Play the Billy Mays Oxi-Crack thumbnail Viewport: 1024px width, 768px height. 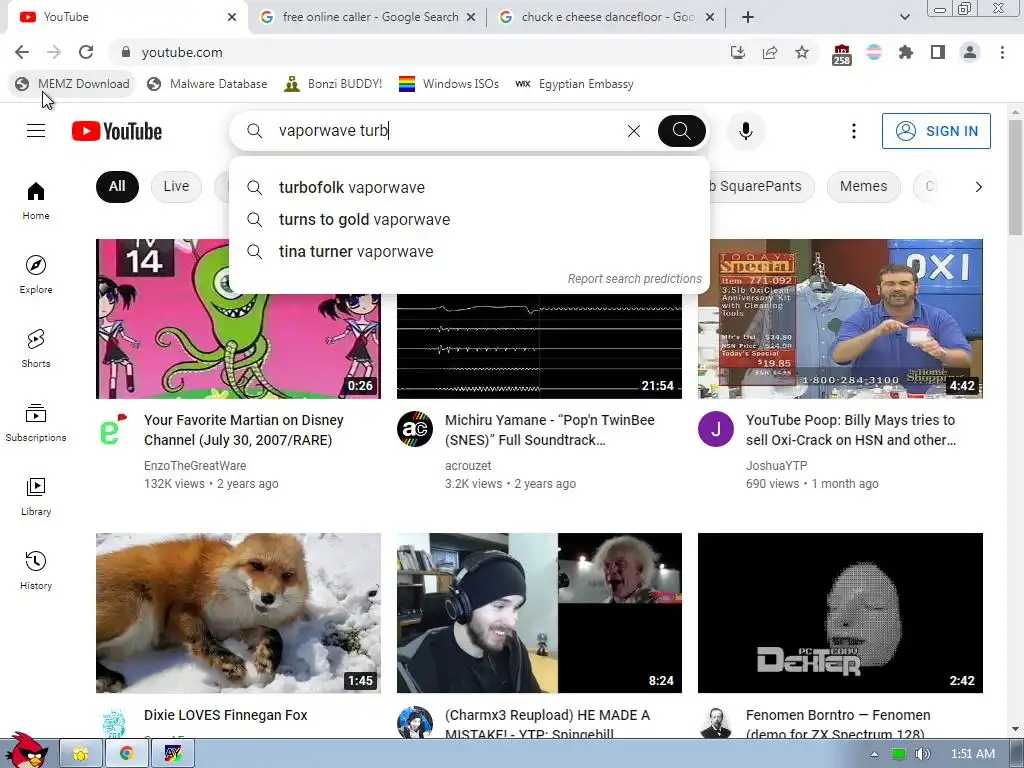(840, 319)
